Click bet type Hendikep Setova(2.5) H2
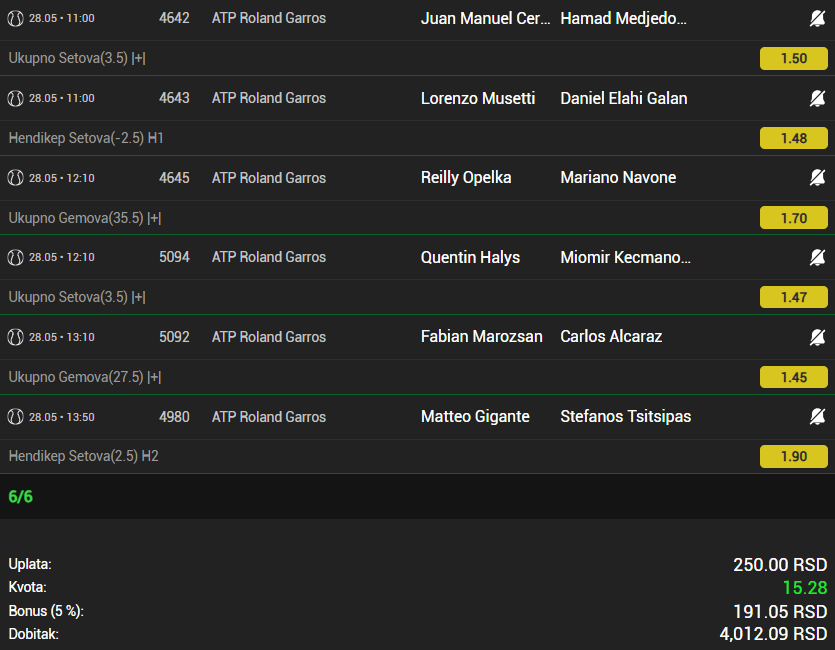 (83, 456)
